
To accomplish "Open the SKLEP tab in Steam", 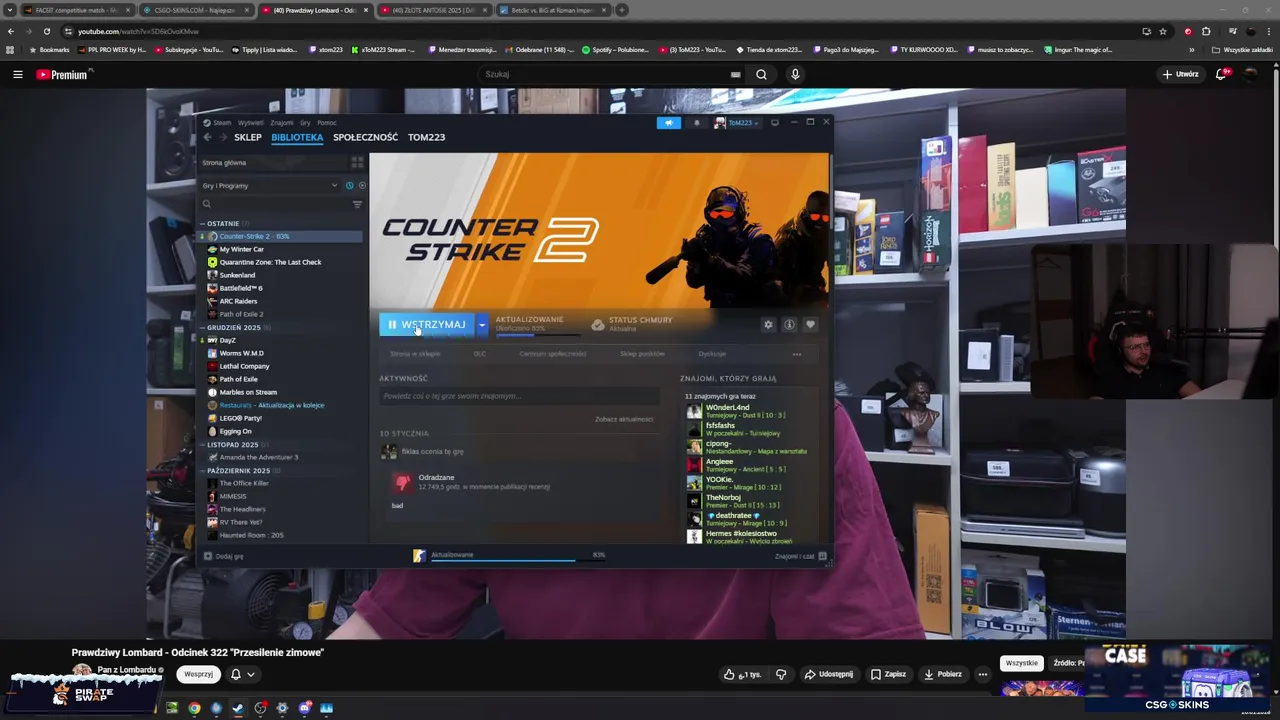I will [248, 137].
